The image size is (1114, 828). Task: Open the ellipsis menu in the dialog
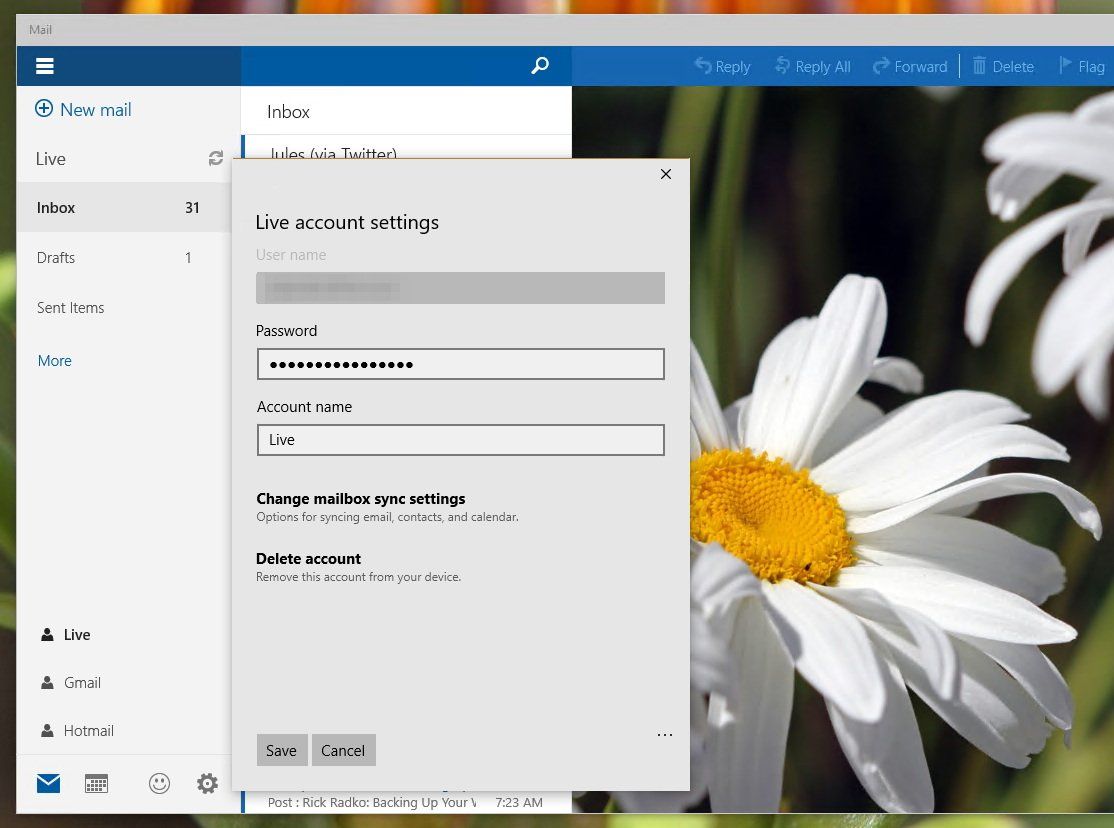tap(665, 734)
